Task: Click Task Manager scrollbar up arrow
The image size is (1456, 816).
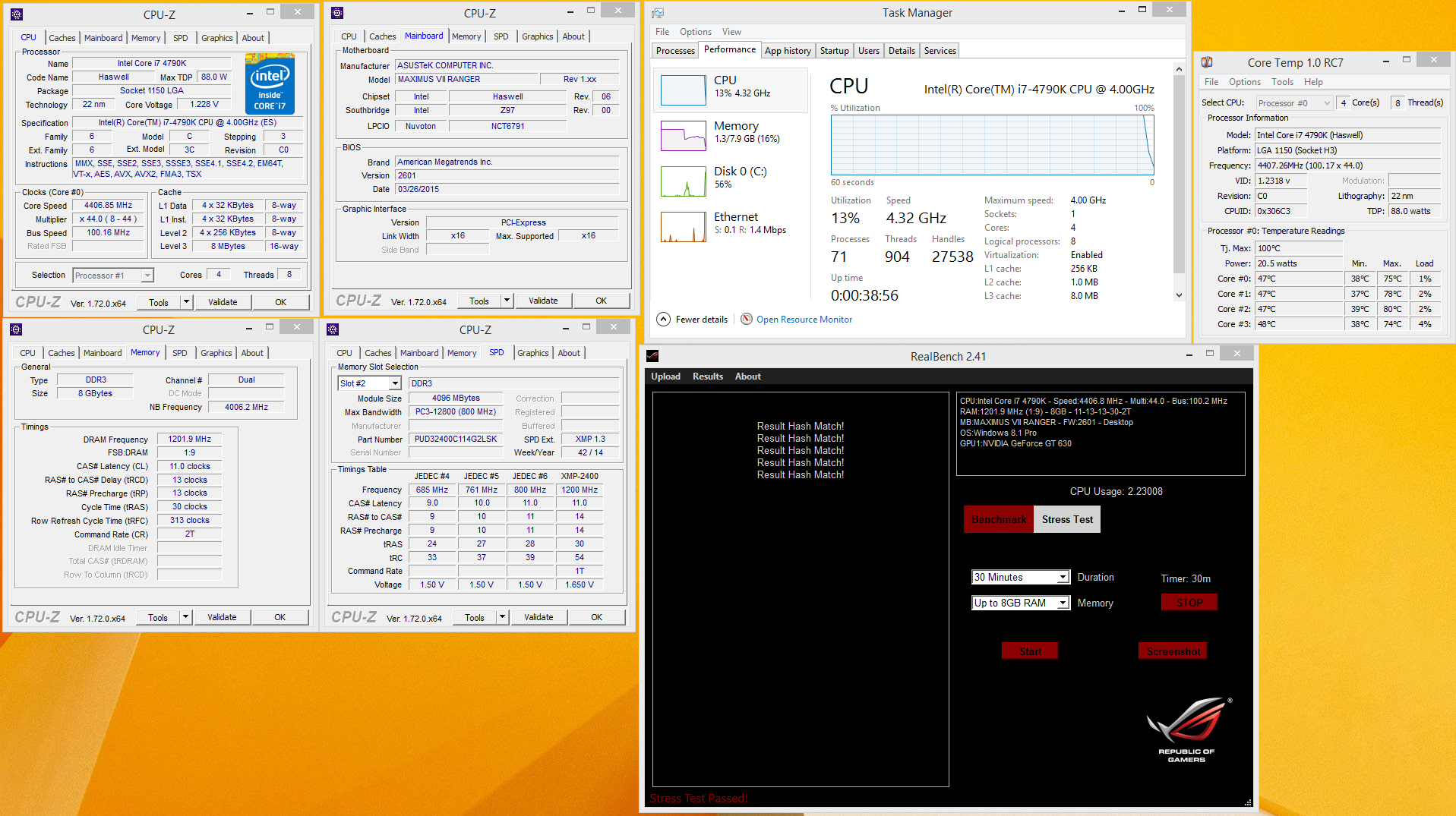Action: 1179,69
